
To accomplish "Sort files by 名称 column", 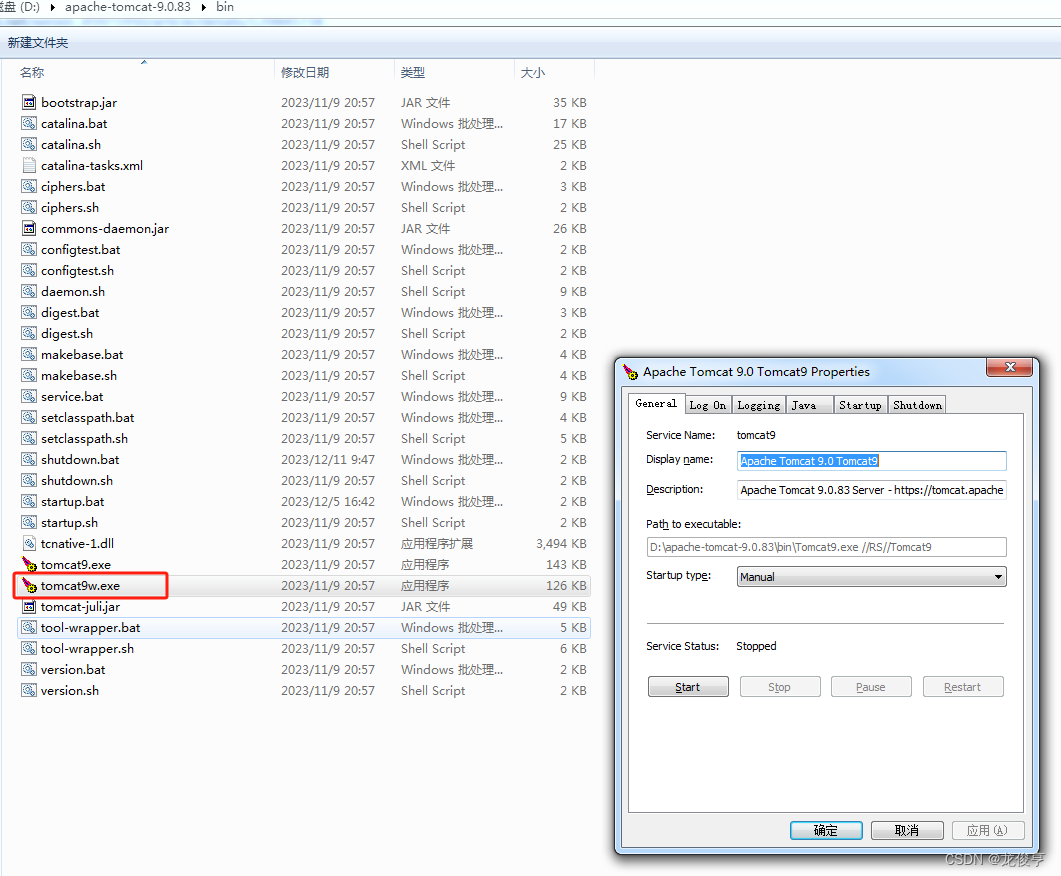I will point(32,72).
